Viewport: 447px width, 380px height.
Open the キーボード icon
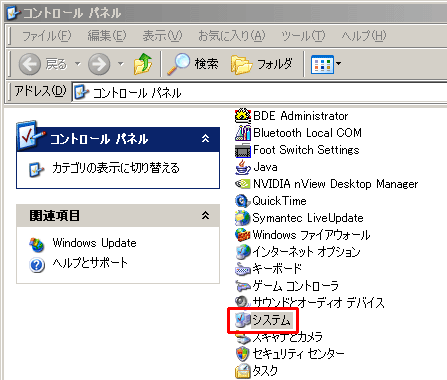(x=243, y=269)
